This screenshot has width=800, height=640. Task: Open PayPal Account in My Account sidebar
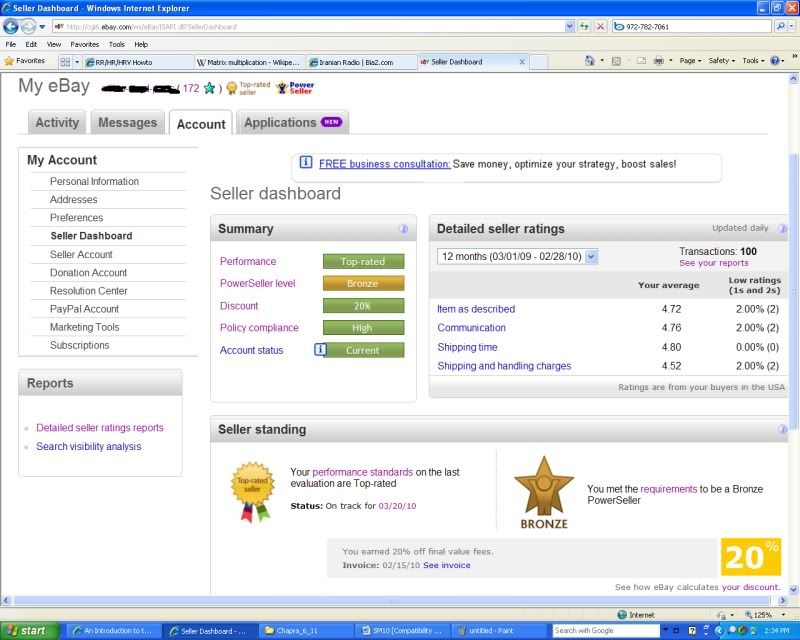pos(84,309)
